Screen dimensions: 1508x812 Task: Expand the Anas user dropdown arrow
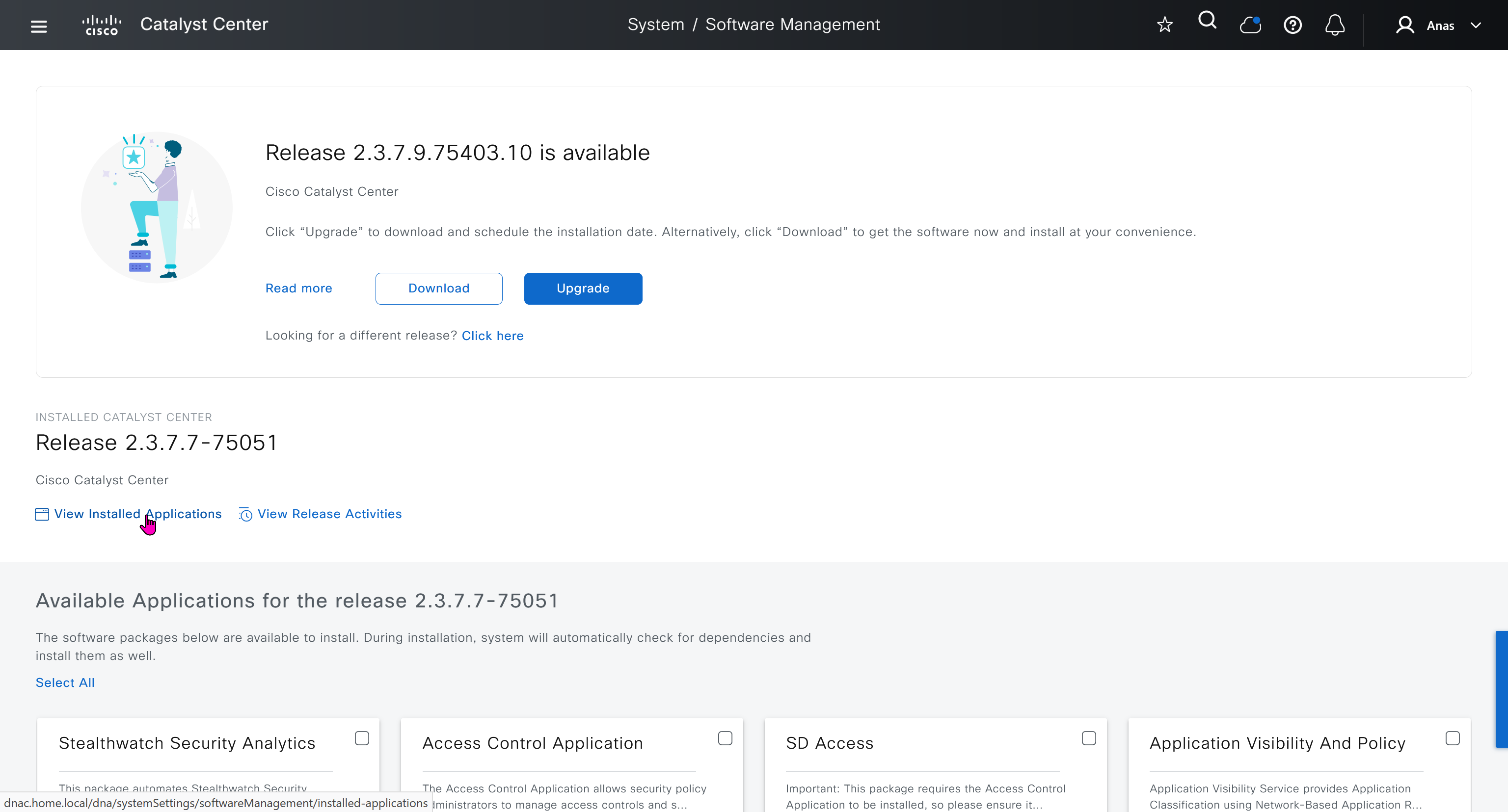(x=1476, y=25)
